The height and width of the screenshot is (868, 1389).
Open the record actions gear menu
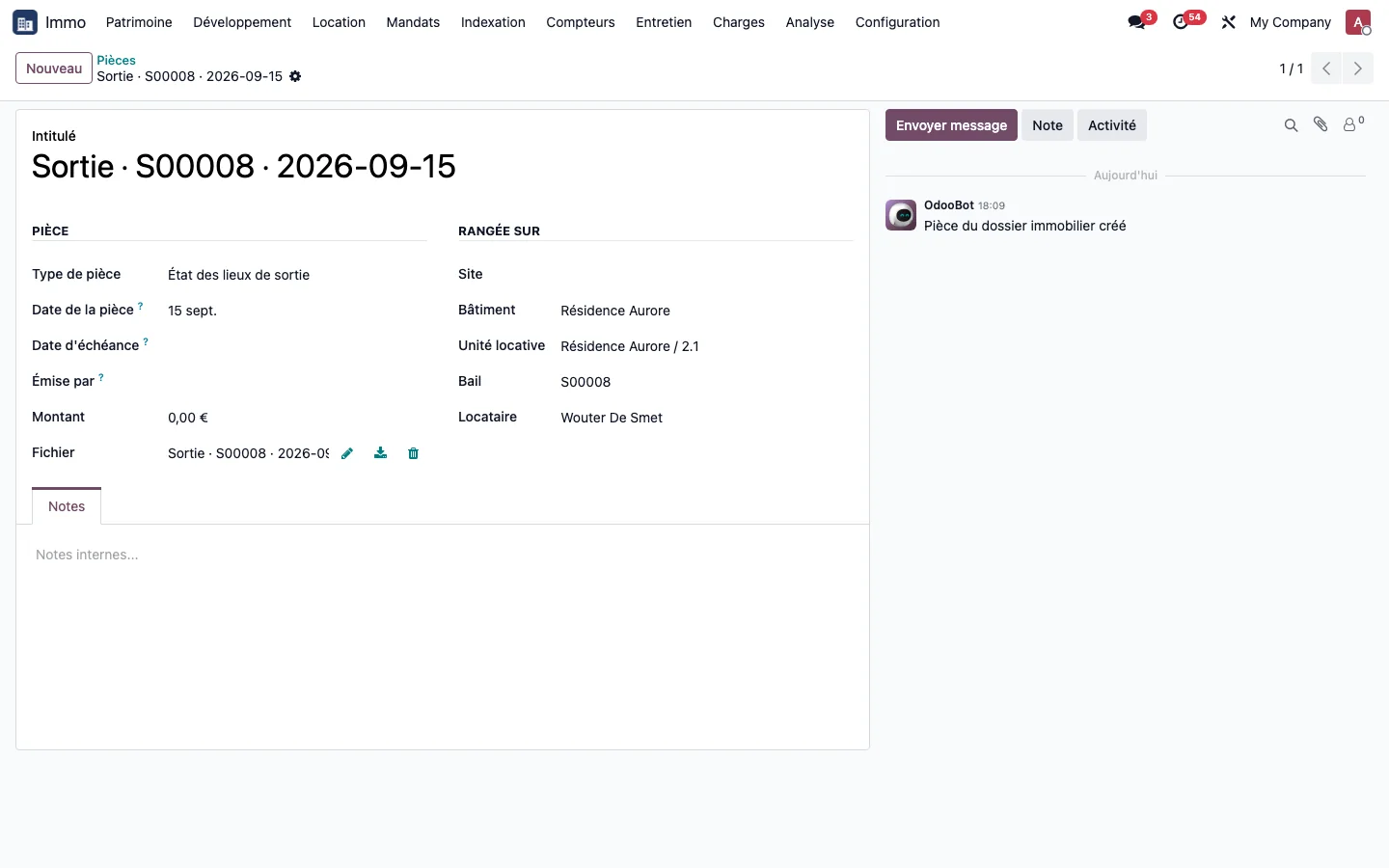tap(295, 76)
